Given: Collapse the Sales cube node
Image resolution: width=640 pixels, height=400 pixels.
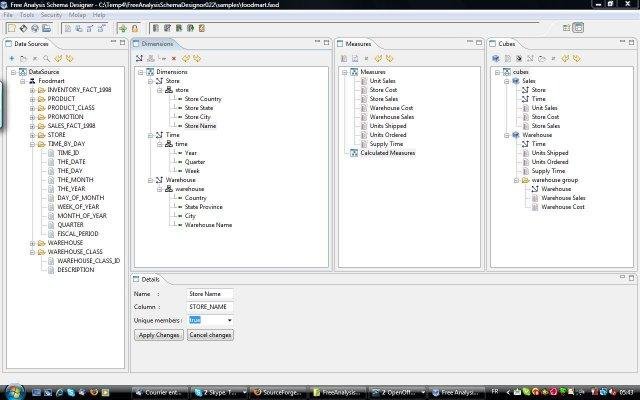Looking at the screenshot, I should [x=507, y=81].
